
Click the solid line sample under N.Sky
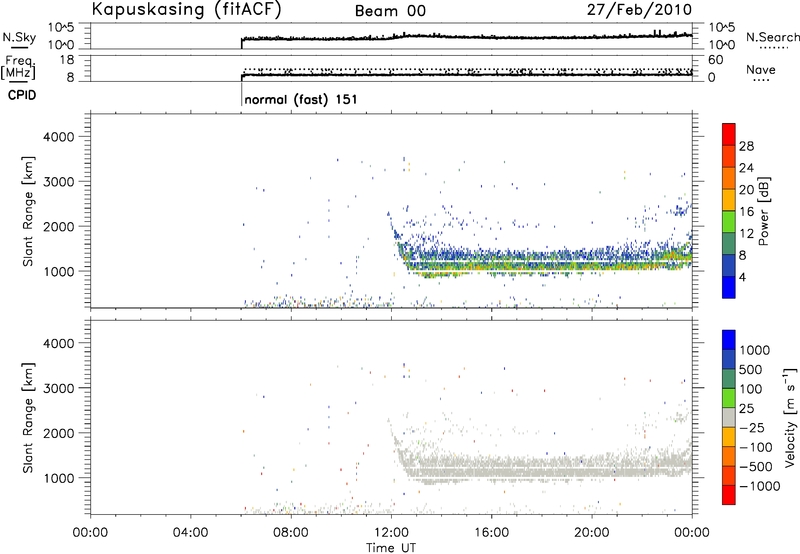click(19, 48)
